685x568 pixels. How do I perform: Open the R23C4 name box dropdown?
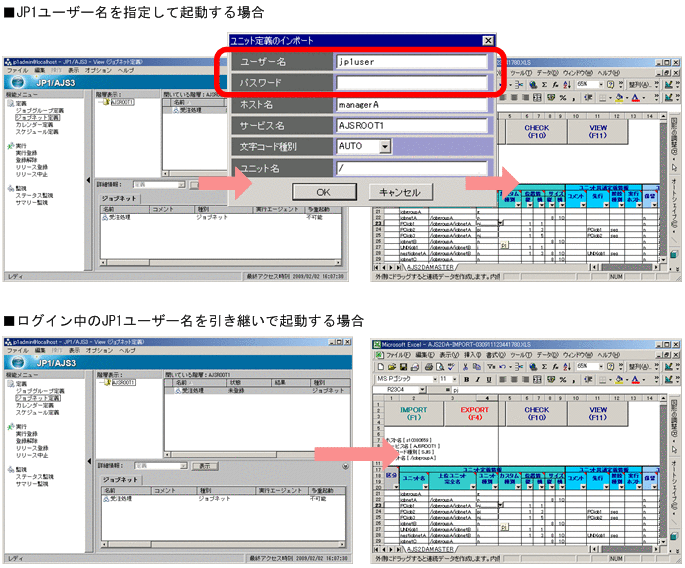tap(422, 389)
